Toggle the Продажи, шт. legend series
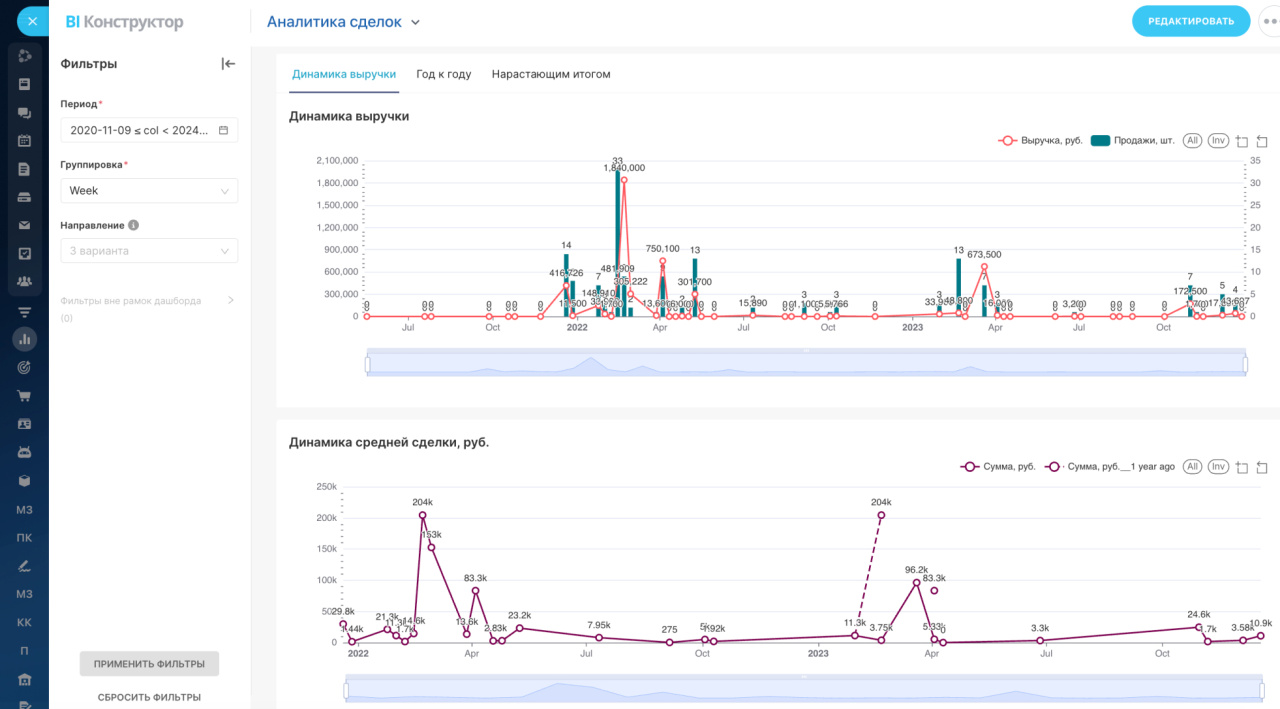The height and width of the screenshot is (709, 1280). pyautogui.click(x=1132, y=141)
